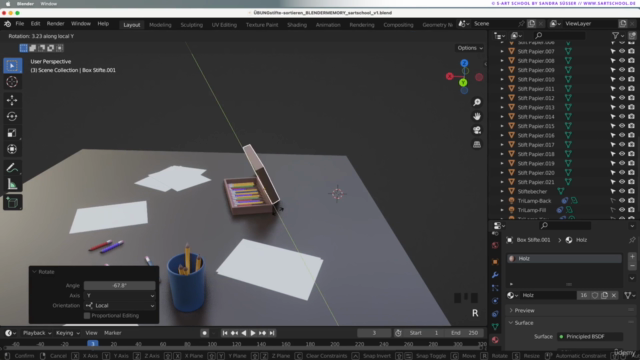Play animation in reverse
This screenshot has width=640, height=360.
(x=244, y=333)
